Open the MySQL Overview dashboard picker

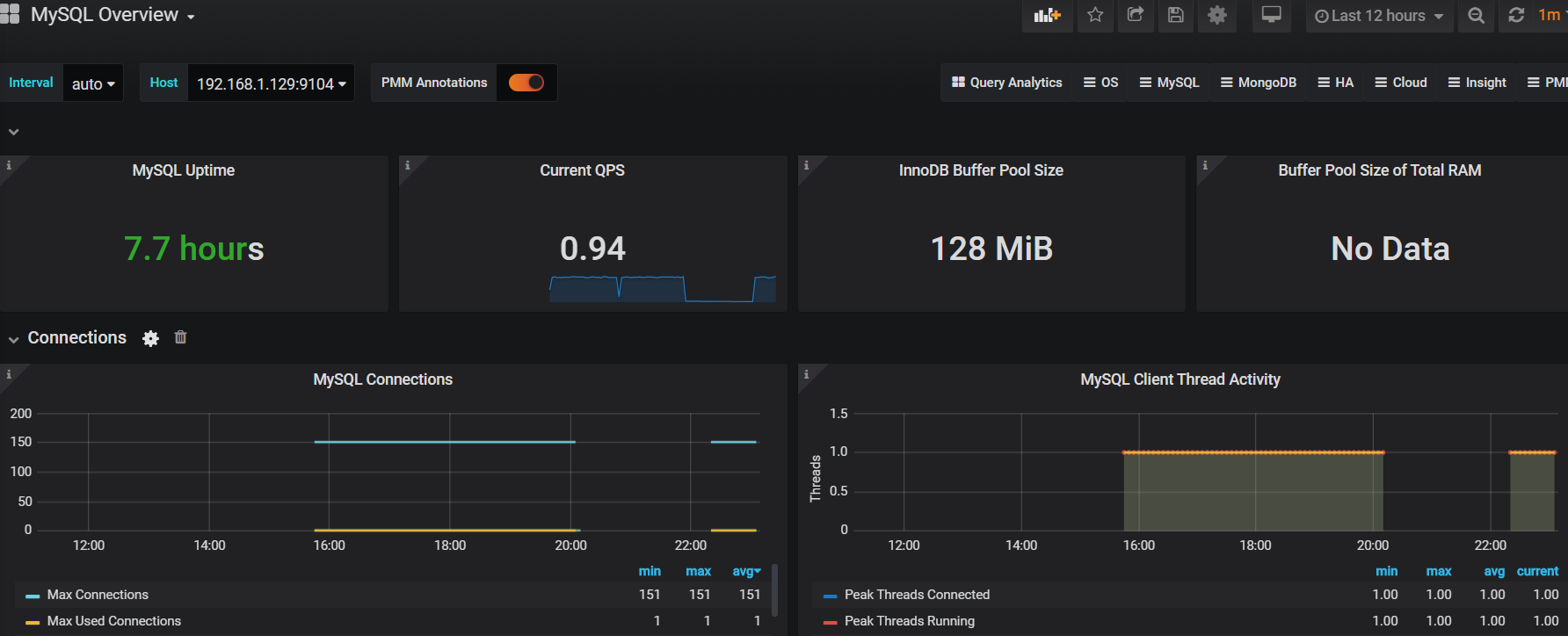(x=113, y=15)
